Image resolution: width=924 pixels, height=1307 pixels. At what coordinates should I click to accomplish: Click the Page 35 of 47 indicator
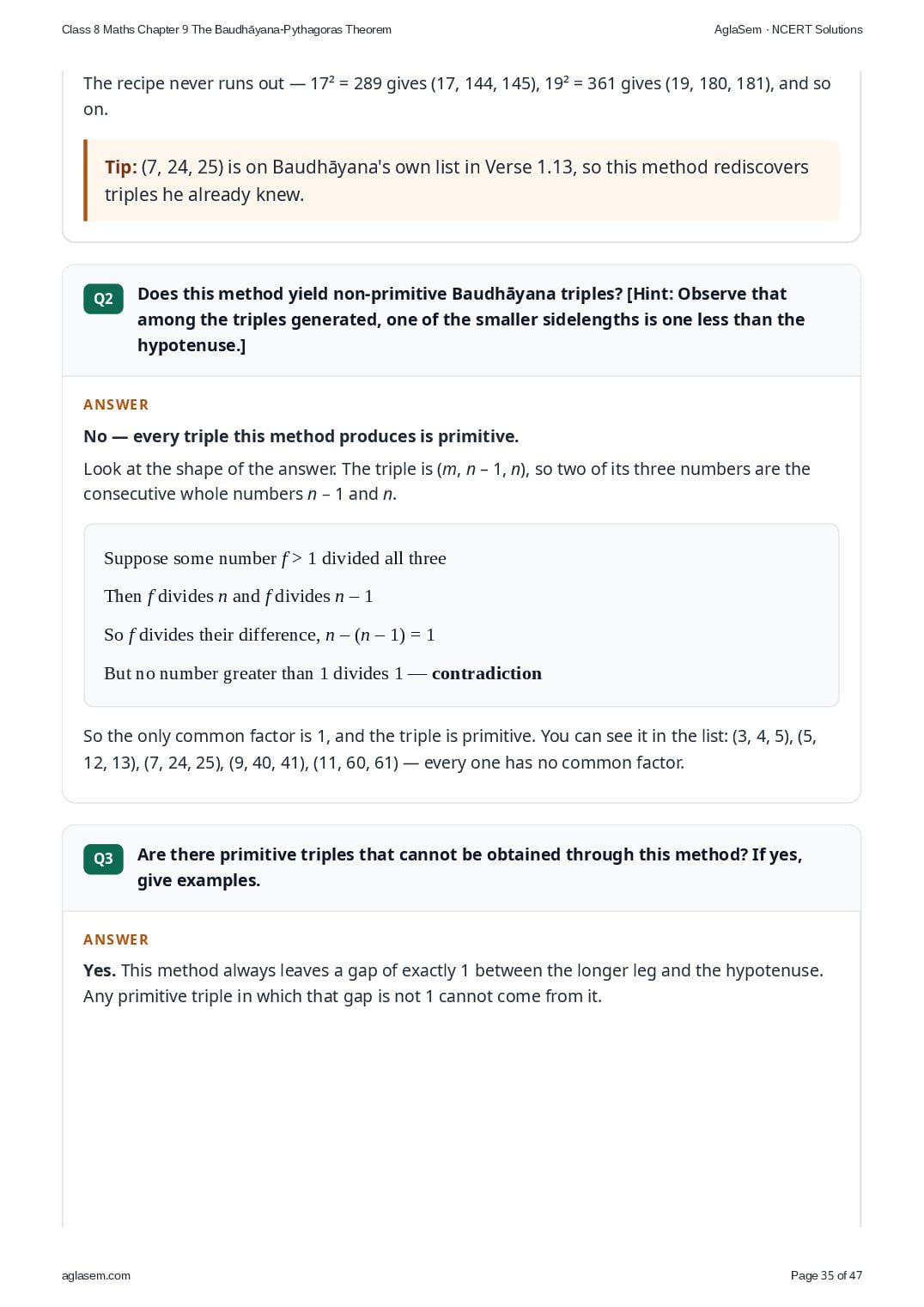tap(826, 1275)
